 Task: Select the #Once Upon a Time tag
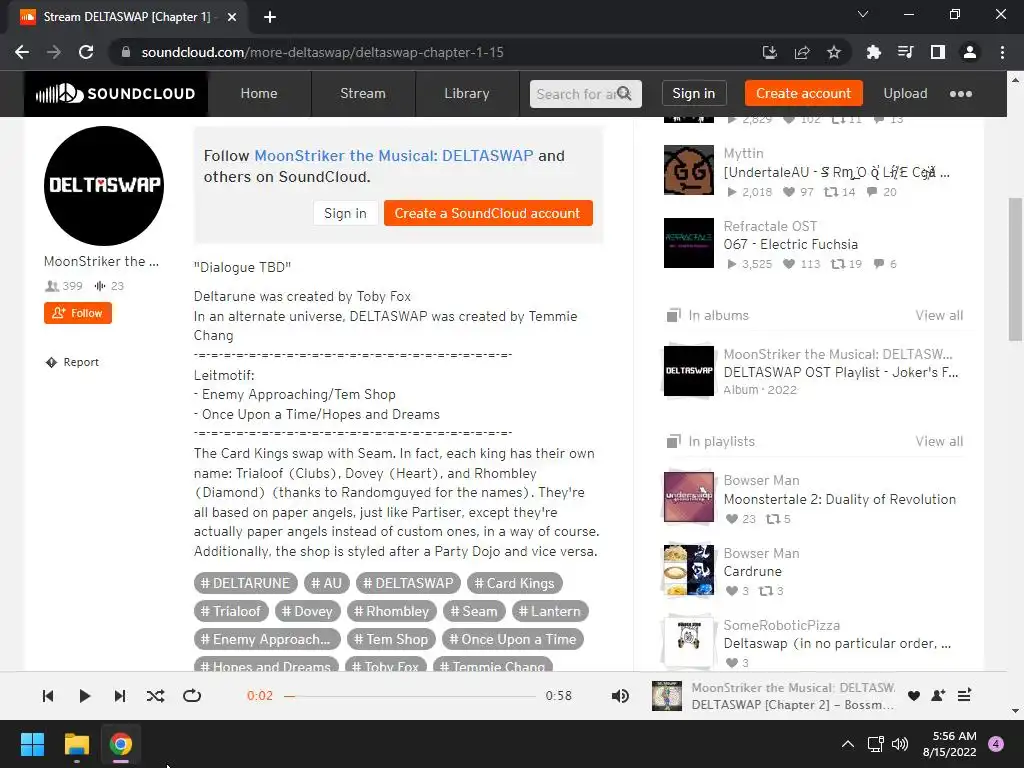(x=513, y=639)
